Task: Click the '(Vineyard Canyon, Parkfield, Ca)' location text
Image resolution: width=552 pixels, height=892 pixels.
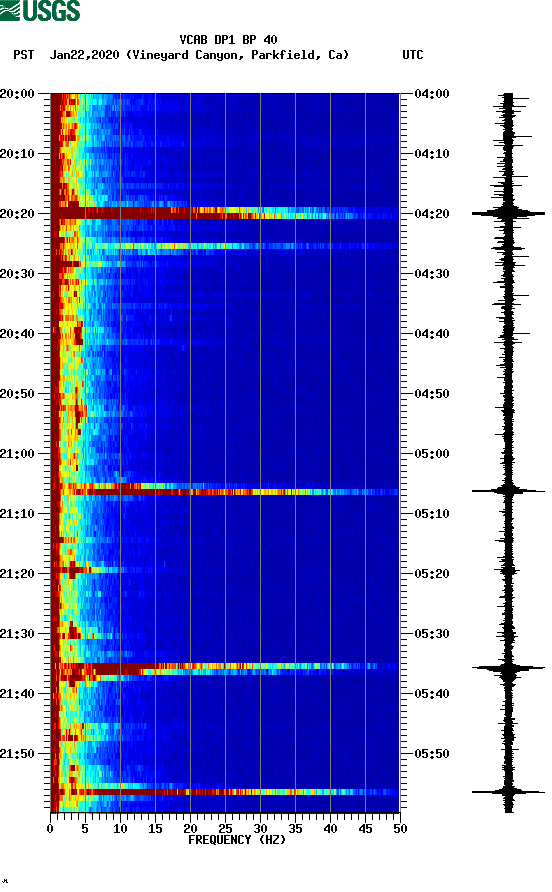Action: click(237, 55)
